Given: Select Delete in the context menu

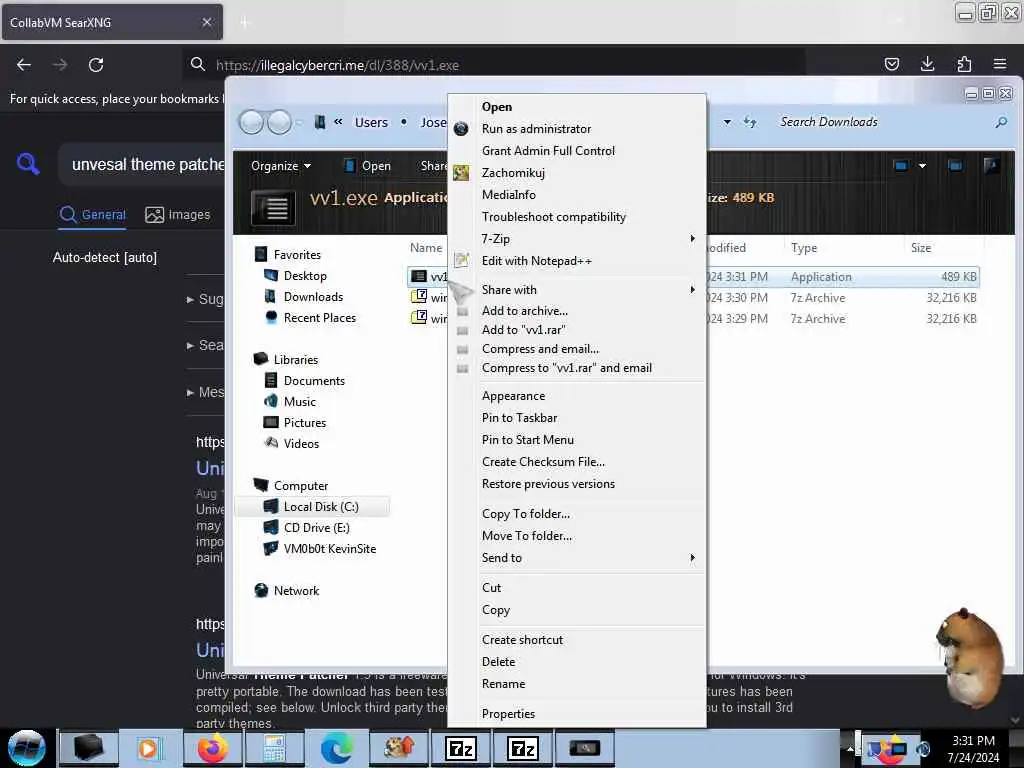Looking at the screenshot, I should tap(498, 662).
